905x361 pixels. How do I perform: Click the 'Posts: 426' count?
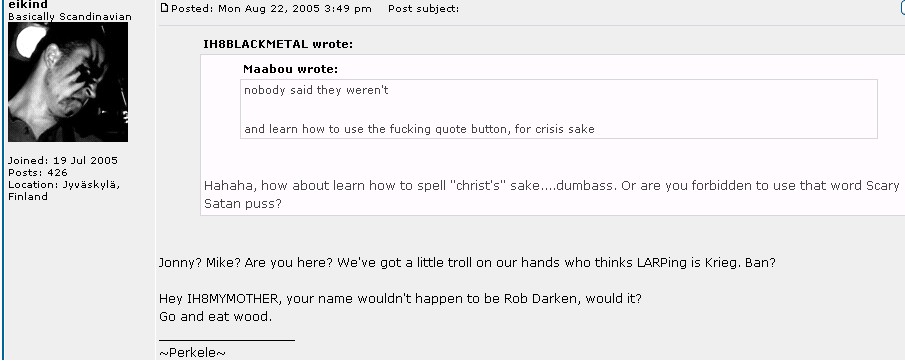(38, 173)
